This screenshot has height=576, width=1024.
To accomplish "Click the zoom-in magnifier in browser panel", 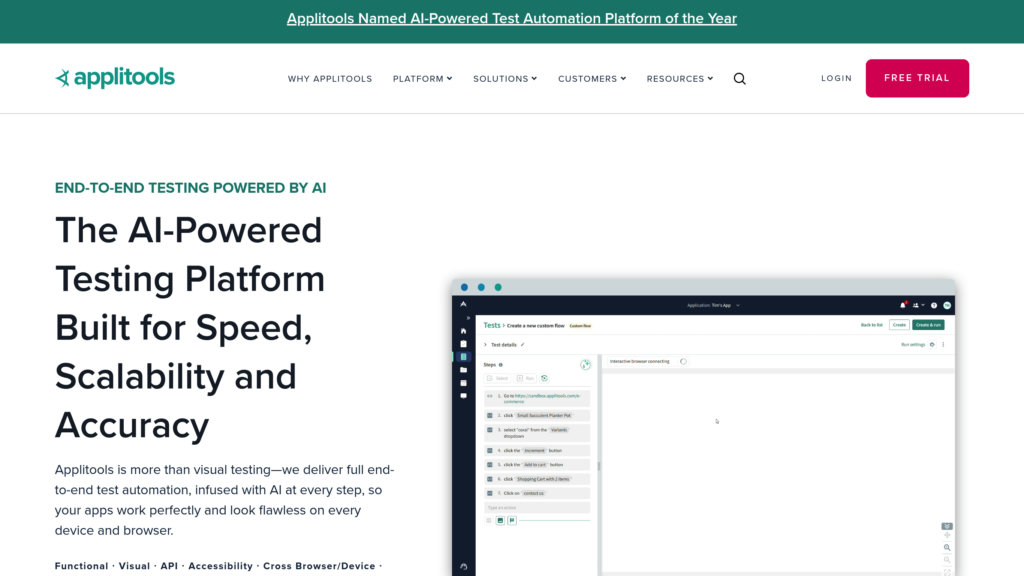I will coord(947,548).
